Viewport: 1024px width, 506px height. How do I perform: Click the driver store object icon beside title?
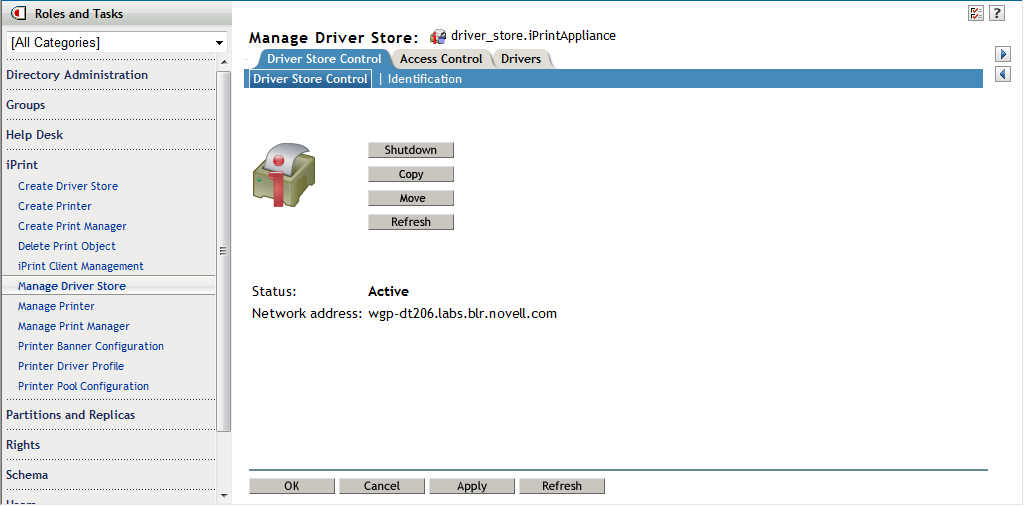coord(438,36)
